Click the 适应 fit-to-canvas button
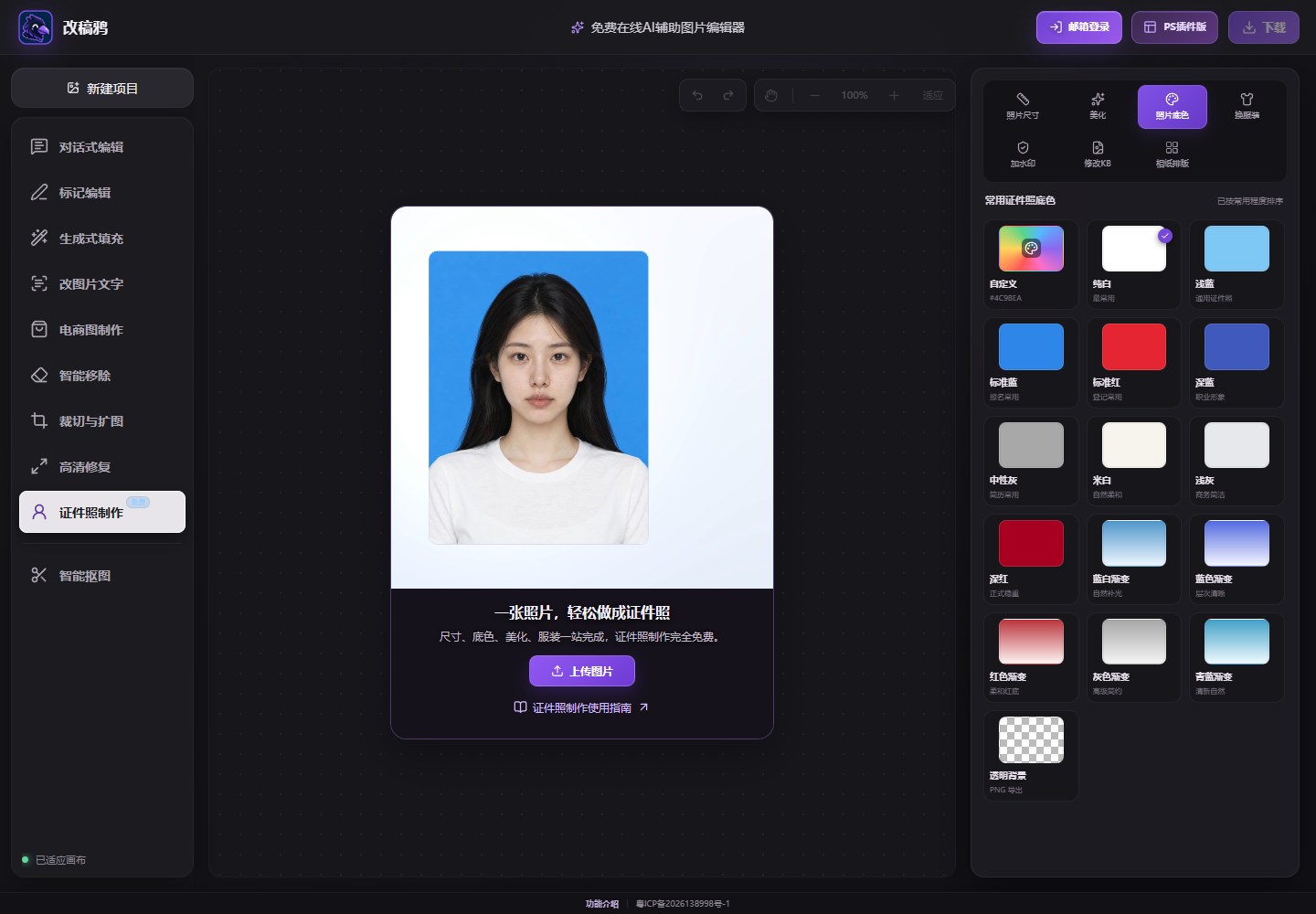The height and width of the screenshot is (914, 1316). (932, 95)
